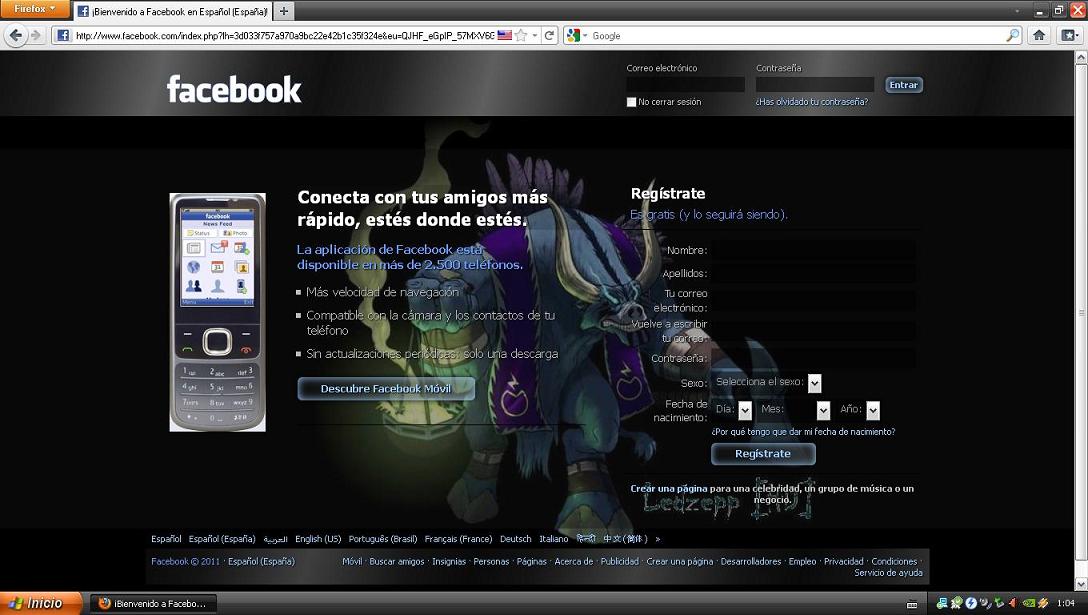Click the network computers tray icon
1088x615 pixels.
tap(942, 603)
